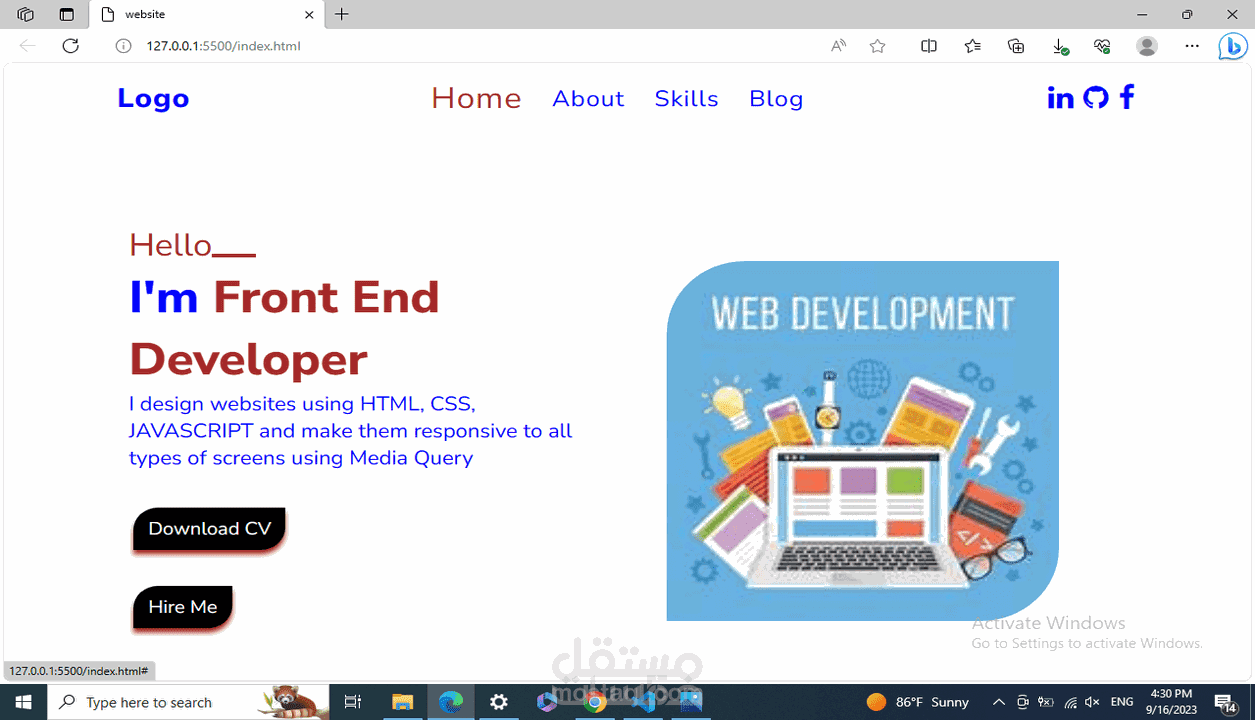Open Settings and more ellipsis menu

coord(1191,46)
